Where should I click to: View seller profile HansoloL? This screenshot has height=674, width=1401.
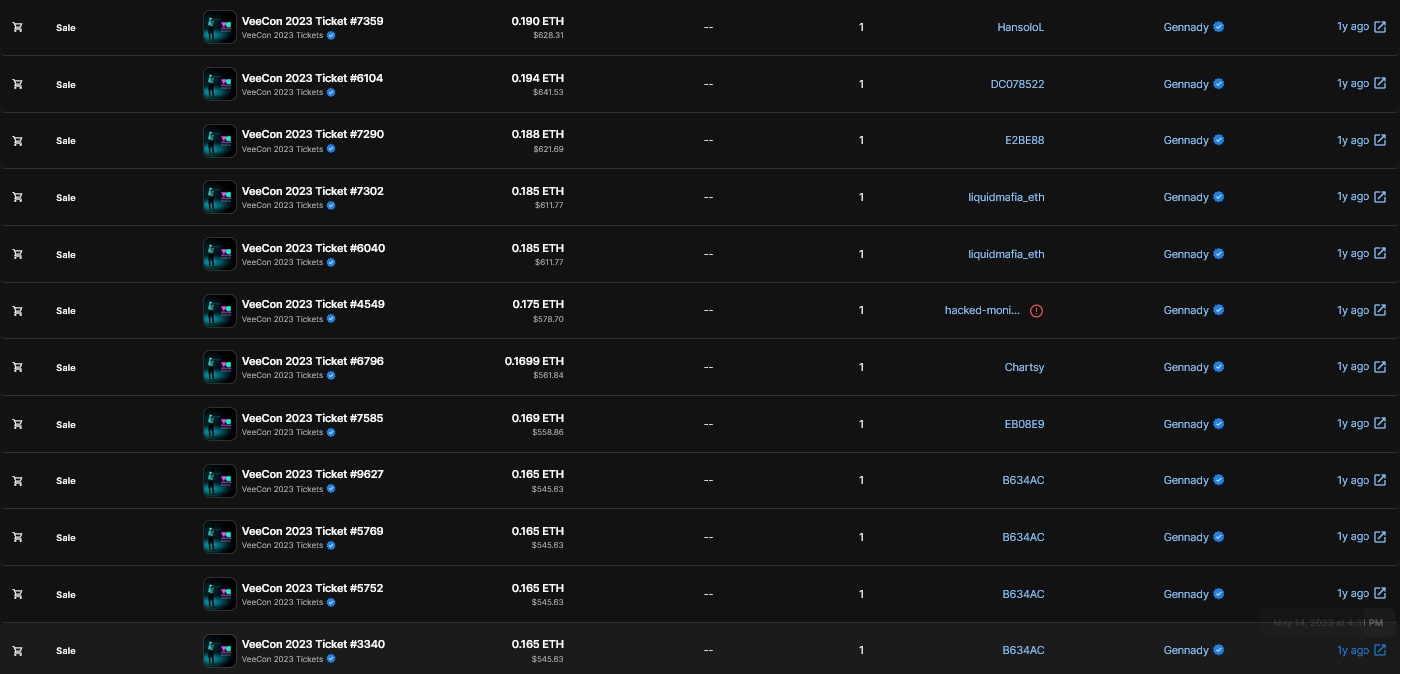1020,28
